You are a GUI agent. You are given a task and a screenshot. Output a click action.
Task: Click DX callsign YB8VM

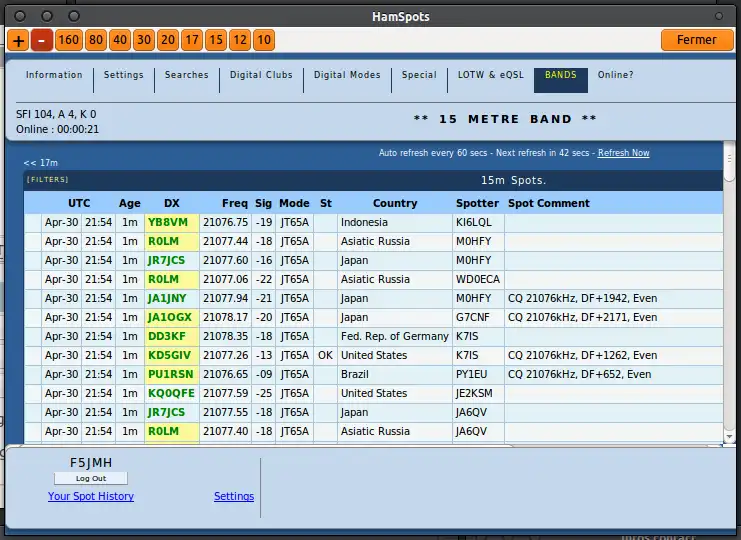pyautogui.click(x=168, y=223)
